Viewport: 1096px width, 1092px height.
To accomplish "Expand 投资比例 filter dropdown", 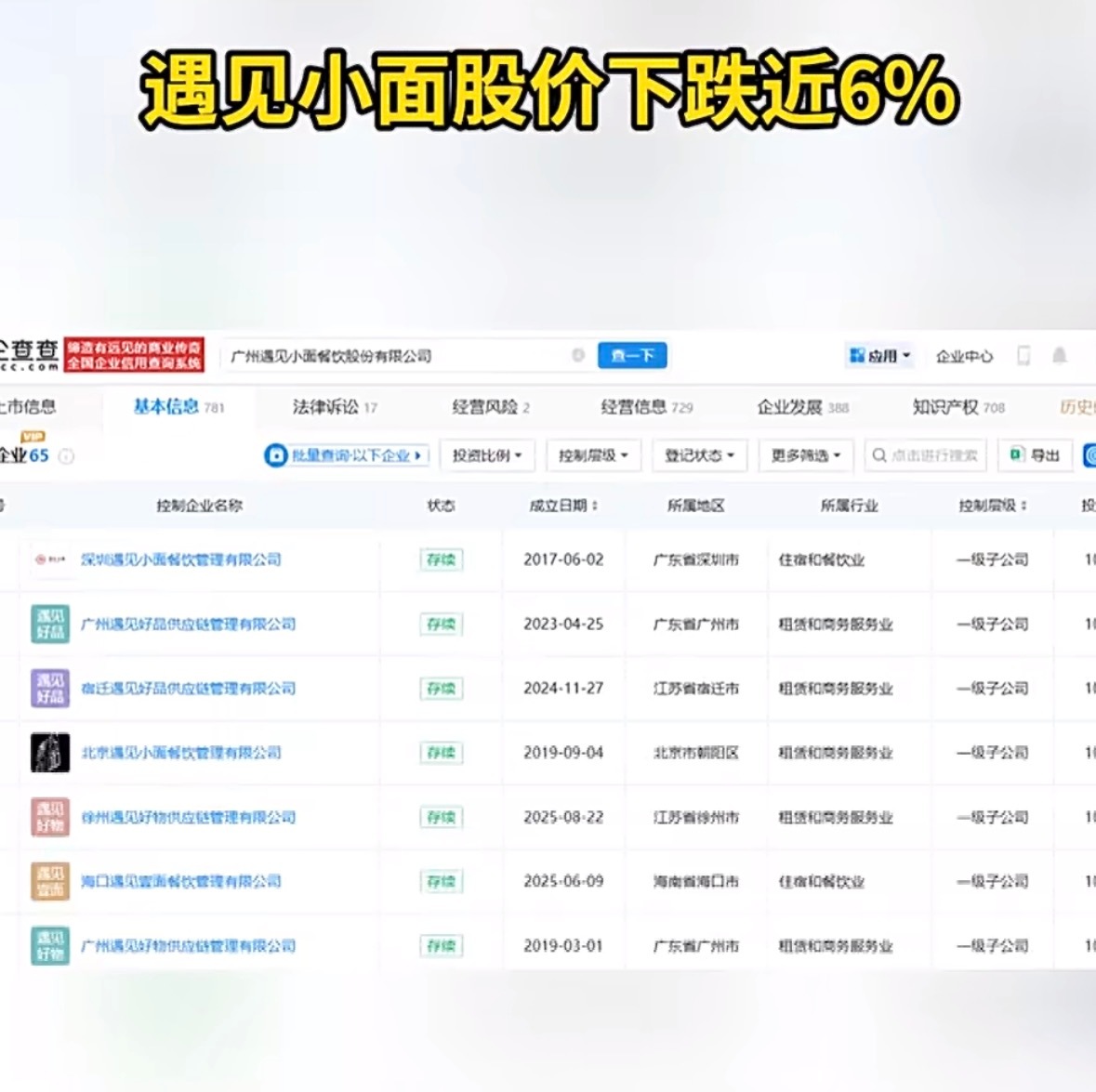I will click(x=487, y=455).
